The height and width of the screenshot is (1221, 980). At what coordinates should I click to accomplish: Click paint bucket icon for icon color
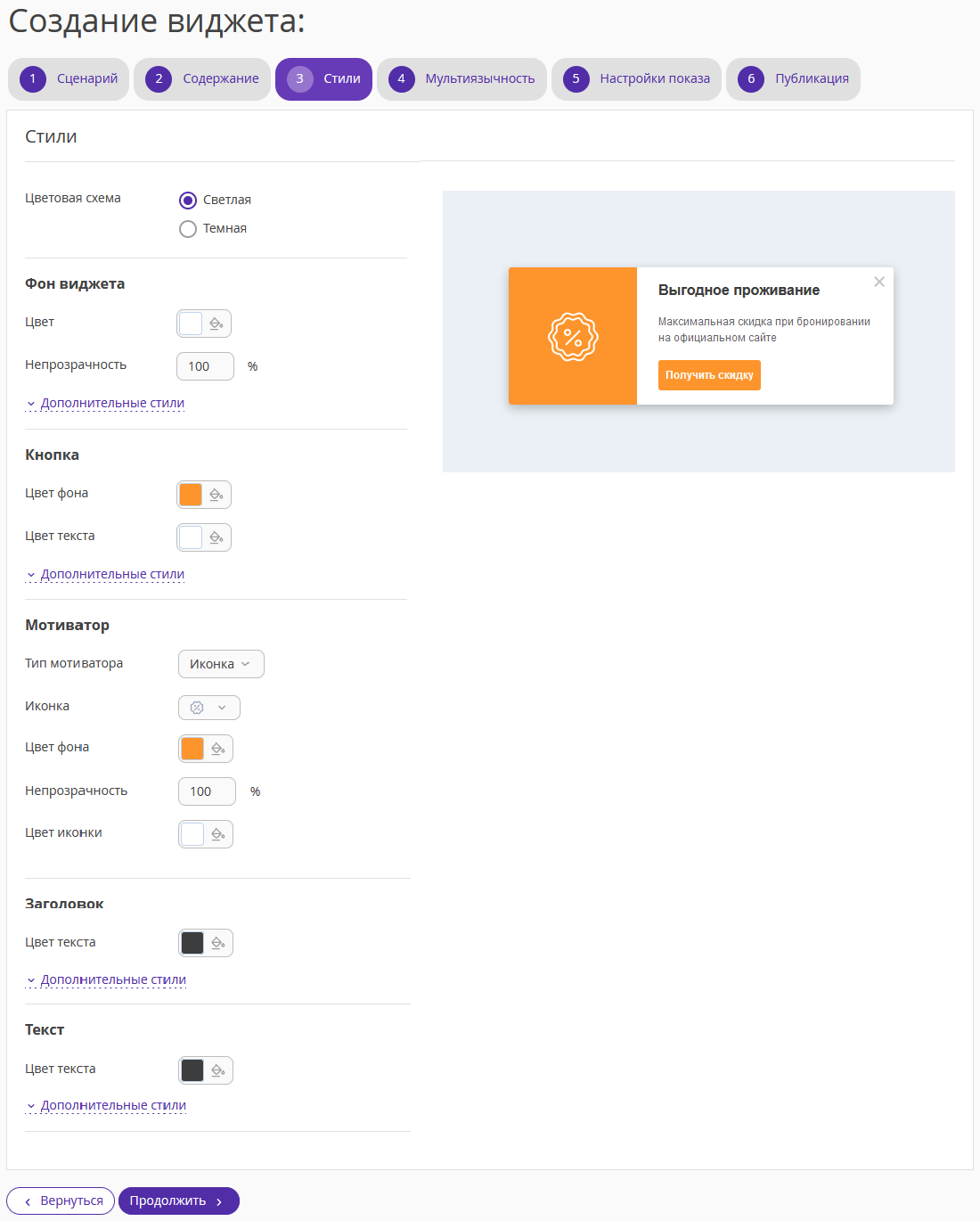click(x=218, y=834)
